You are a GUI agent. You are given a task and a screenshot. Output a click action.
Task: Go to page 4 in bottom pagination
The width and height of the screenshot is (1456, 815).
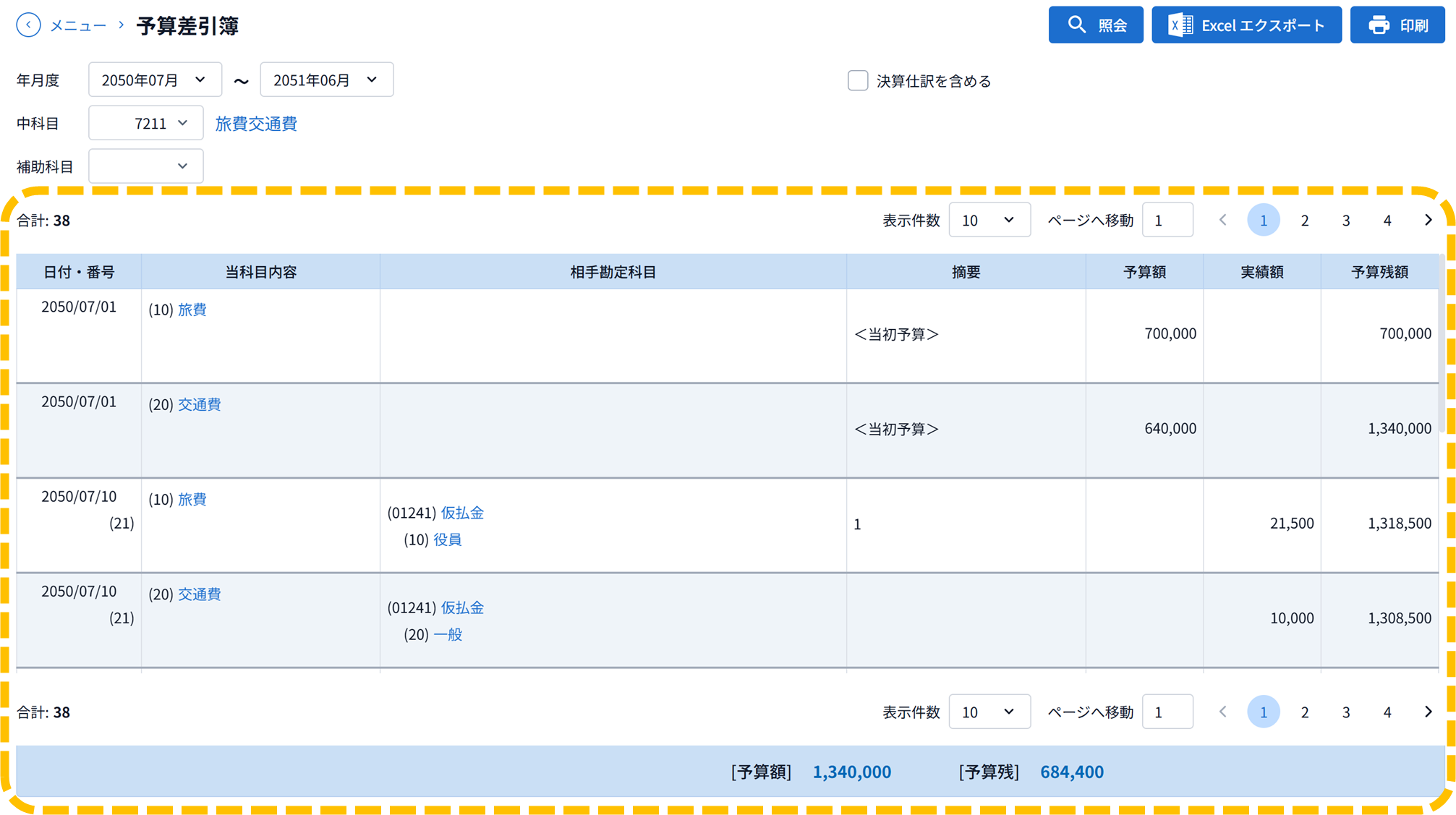click(x=1387, y=712)
